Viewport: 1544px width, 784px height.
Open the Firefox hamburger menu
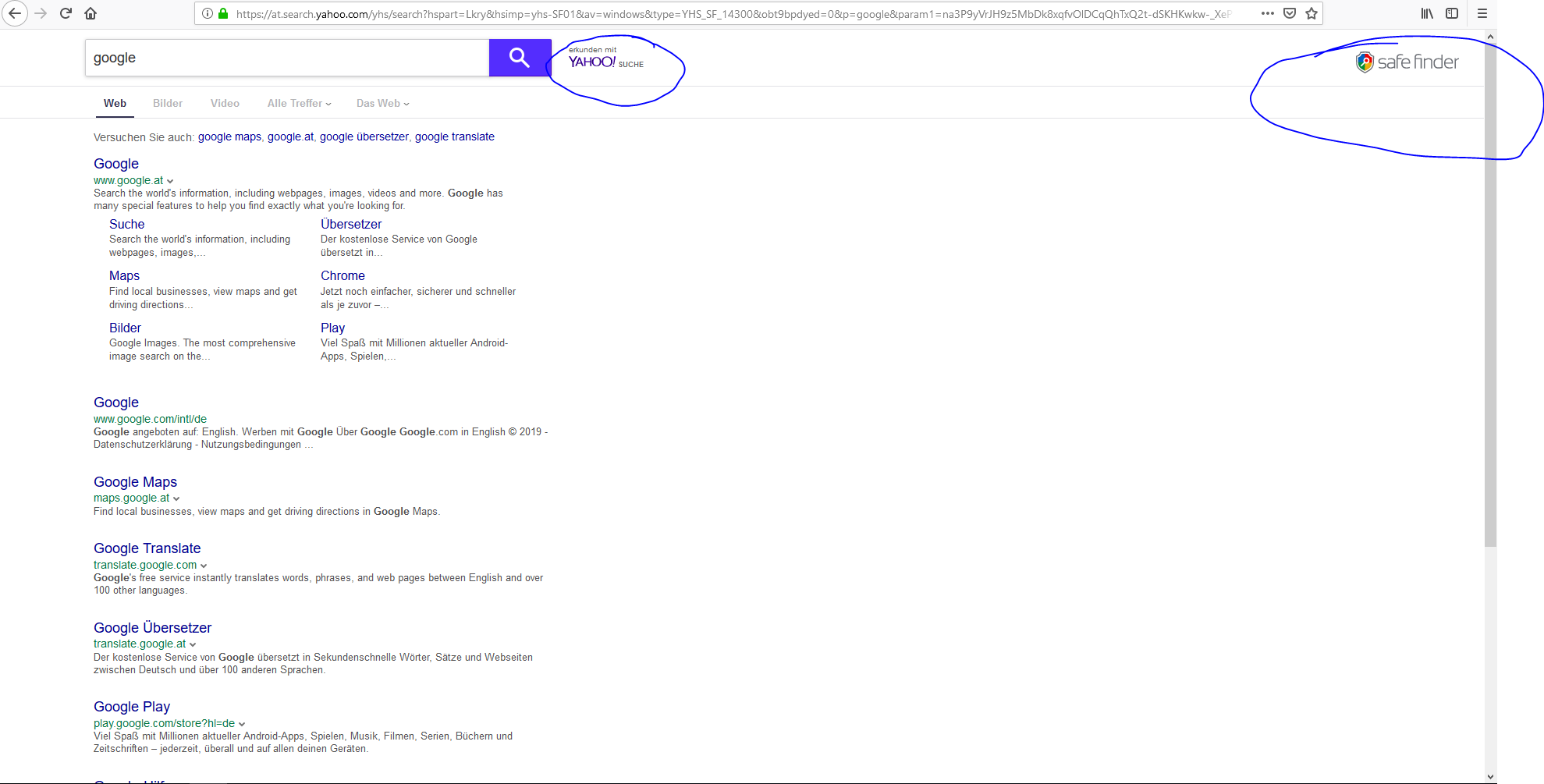point(1482,13)
